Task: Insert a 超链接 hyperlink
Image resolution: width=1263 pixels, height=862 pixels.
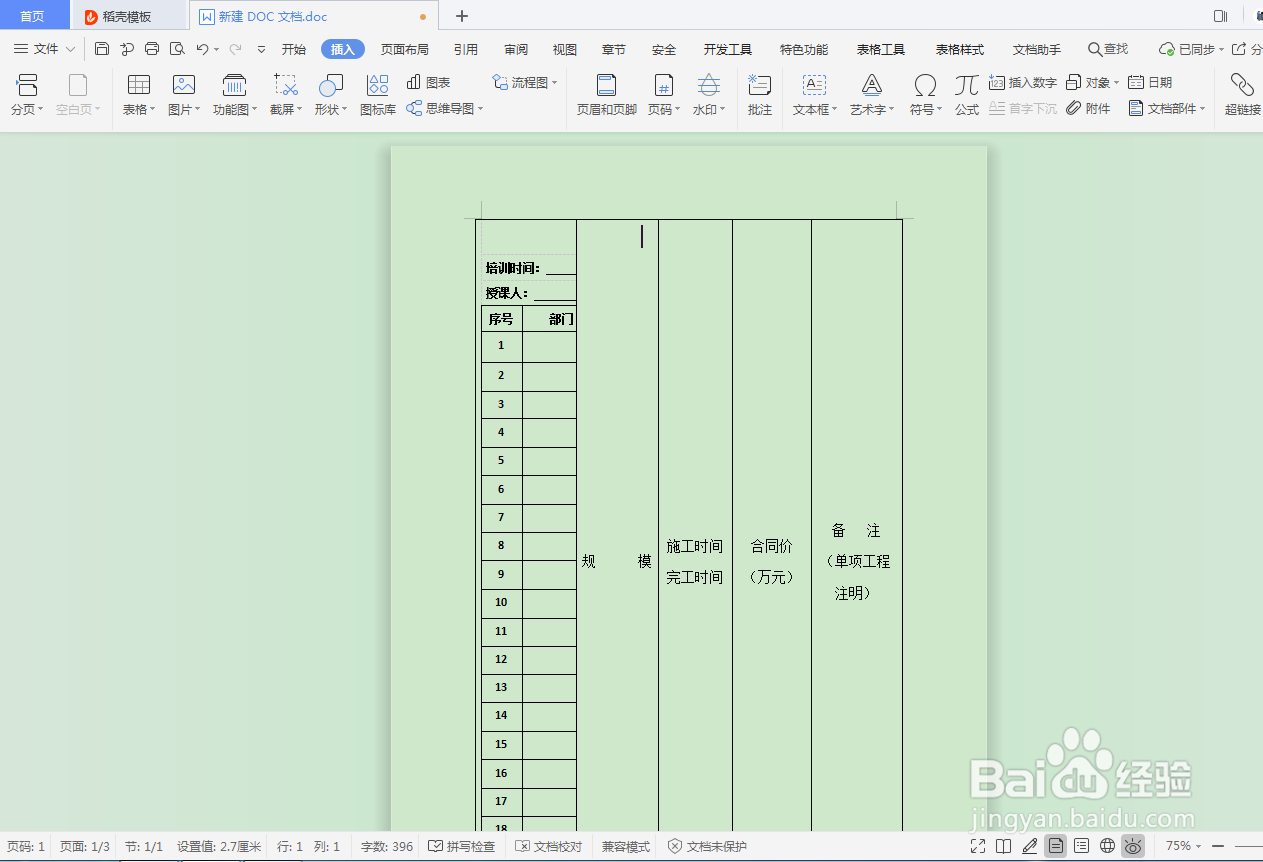Action: [x=1243, y=95]
